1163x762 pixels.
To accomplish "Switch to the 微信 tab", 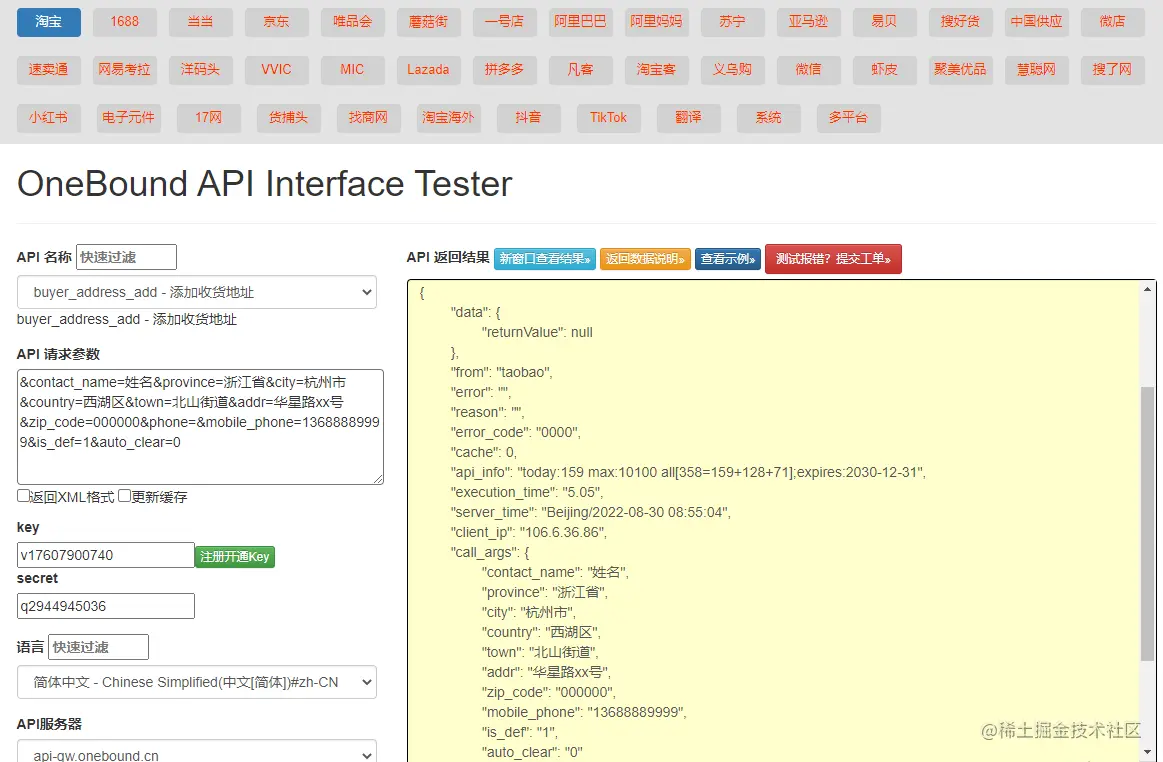I will [x=808, y=69].
